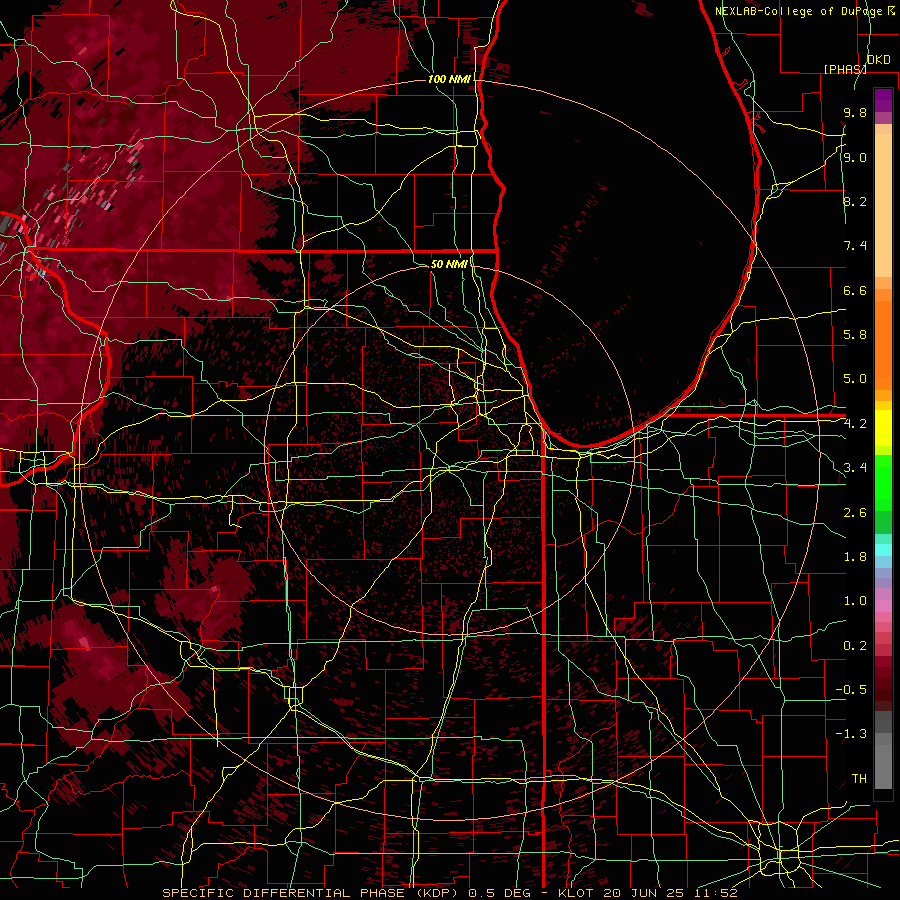This screenshot has height=900, width=900.
Task: Select the "5.0" scale value
Action: pyautogui.click(x=855, y=379)
